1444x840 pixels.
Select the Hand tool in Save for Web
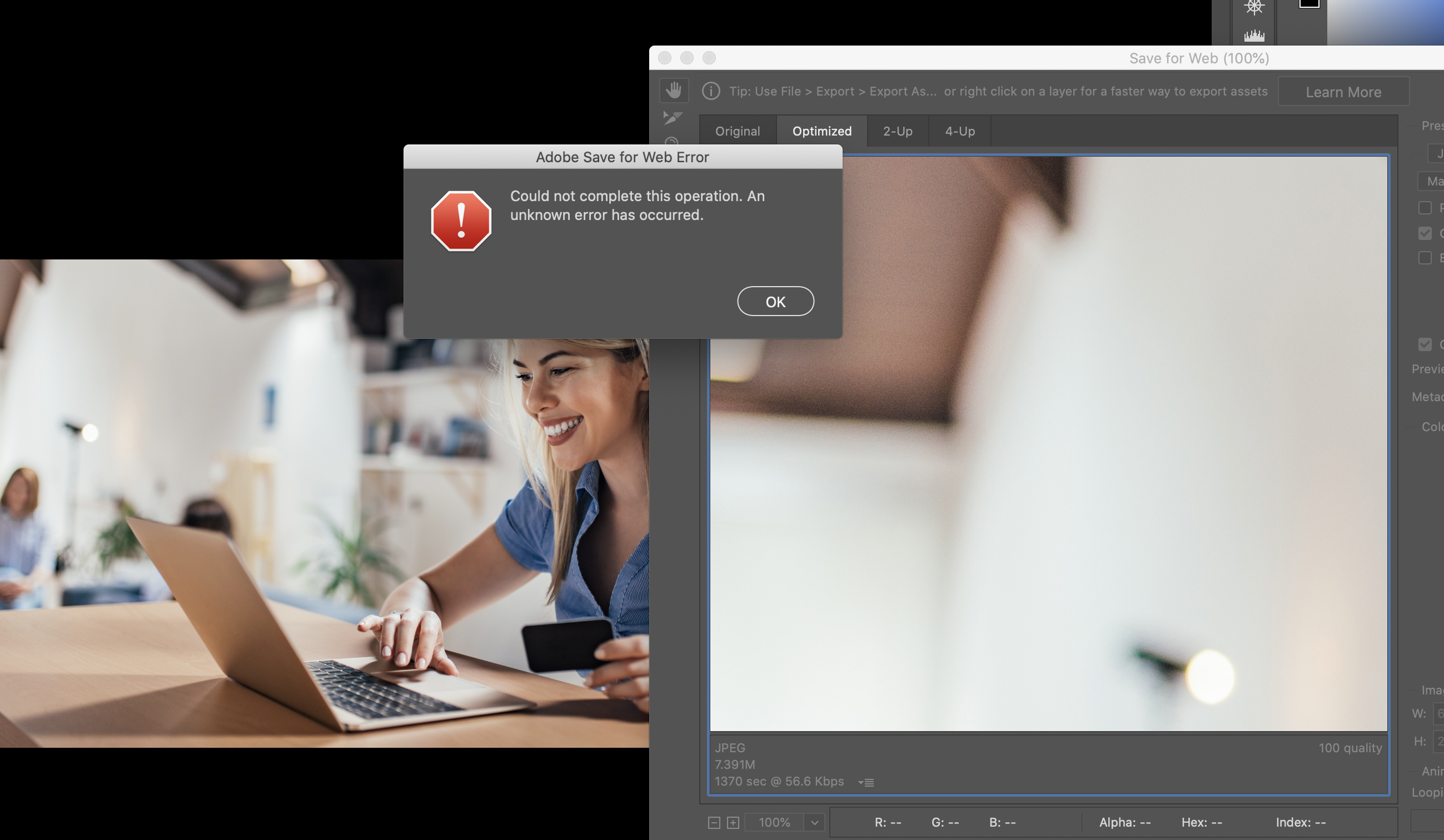pyautogui.click(x=673, y=91)
